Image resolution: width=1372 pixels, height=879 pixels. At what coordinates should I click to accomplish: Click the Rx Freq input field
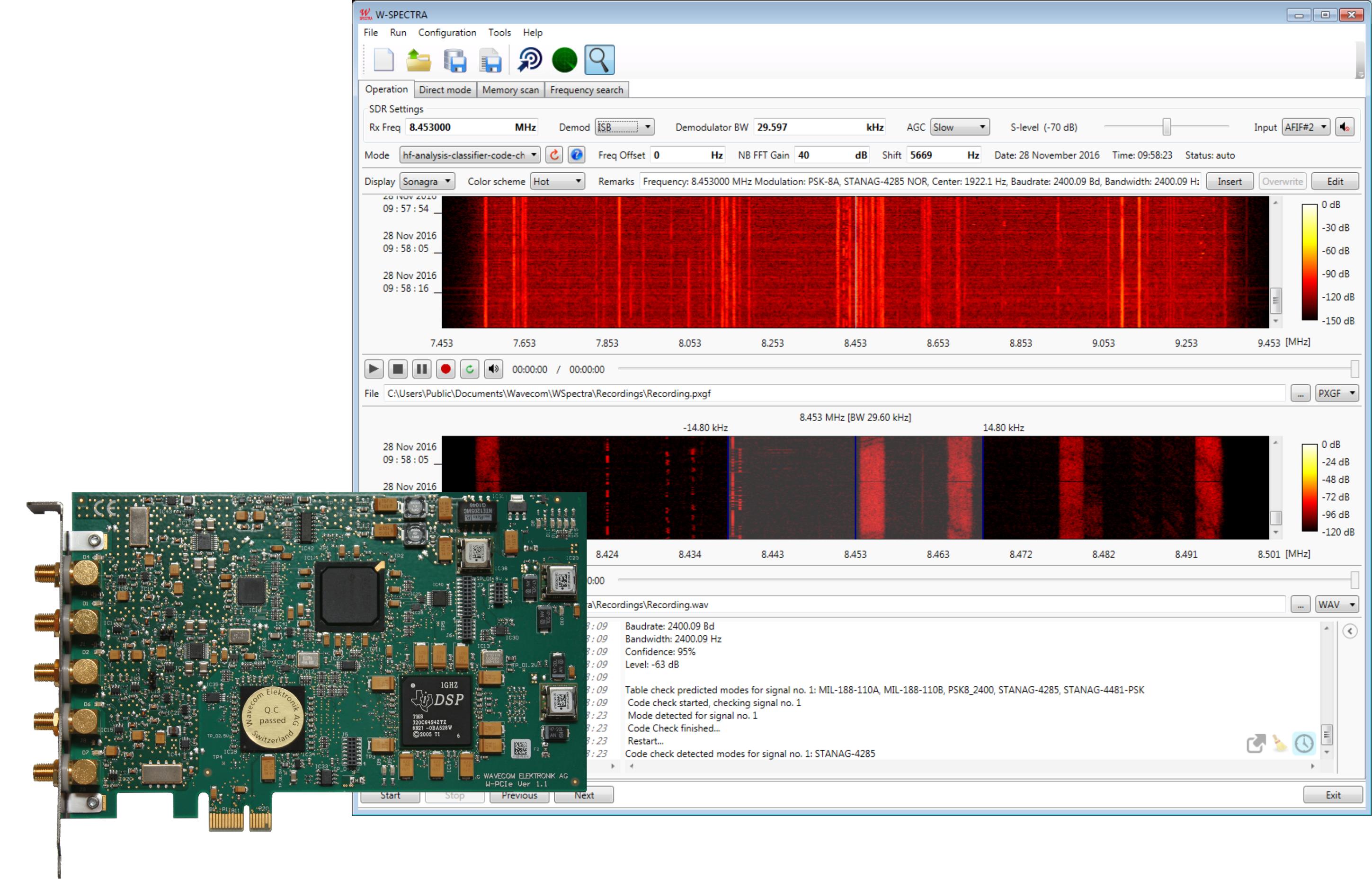pyautogui.click(x=472, y=127)
